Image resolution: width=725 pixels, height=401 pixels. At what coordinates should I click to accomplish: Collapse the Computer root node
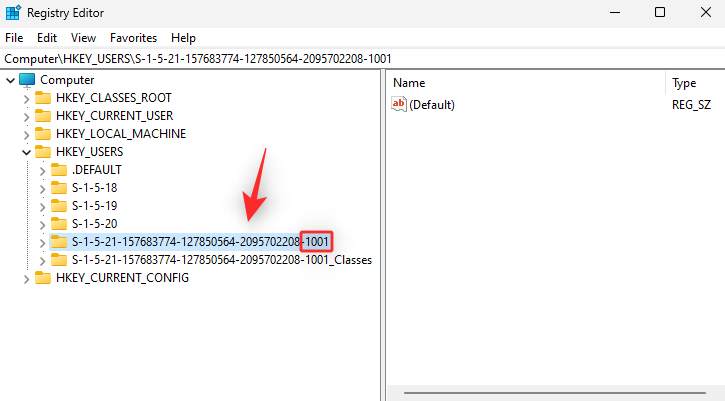tap(10, 80)
